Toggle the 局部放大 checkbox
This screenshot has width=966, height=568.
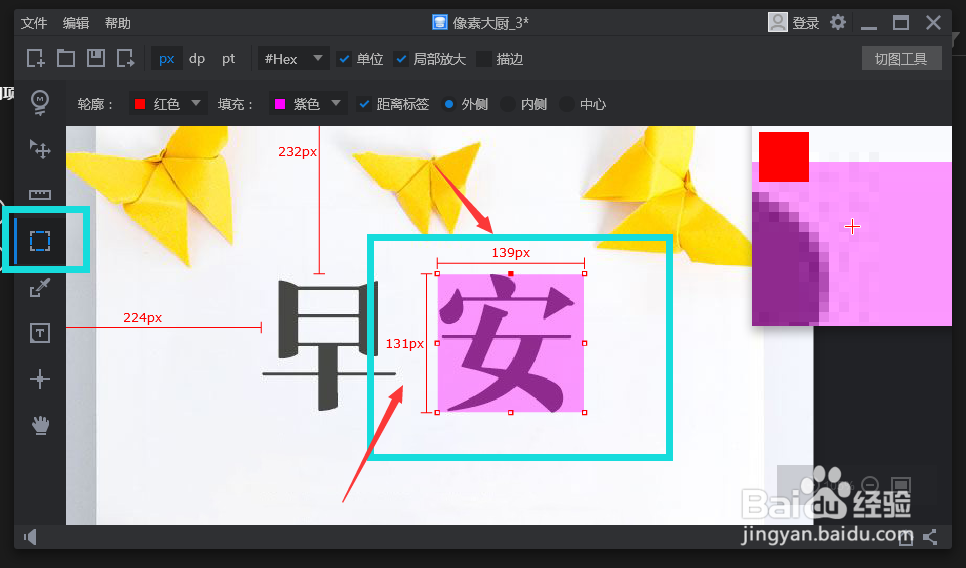pos(401,59)
